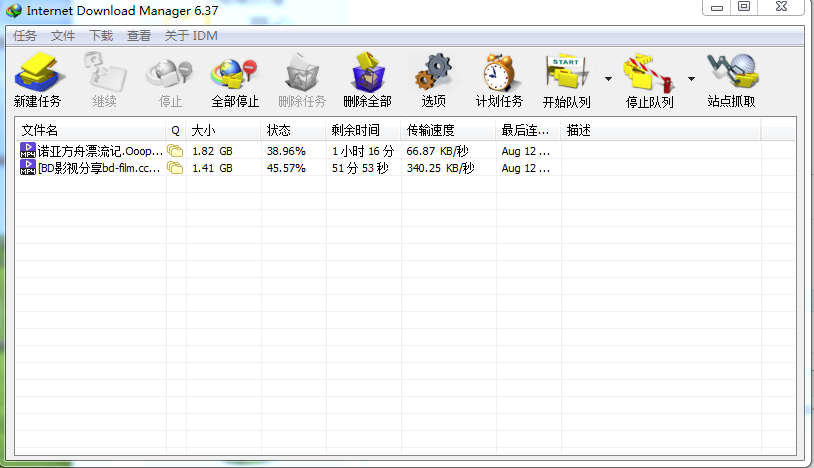Viewport: 814px width, 468px height.
Task: Click the 全部停止 (stop all) icon
Action: tap(235, 74)
